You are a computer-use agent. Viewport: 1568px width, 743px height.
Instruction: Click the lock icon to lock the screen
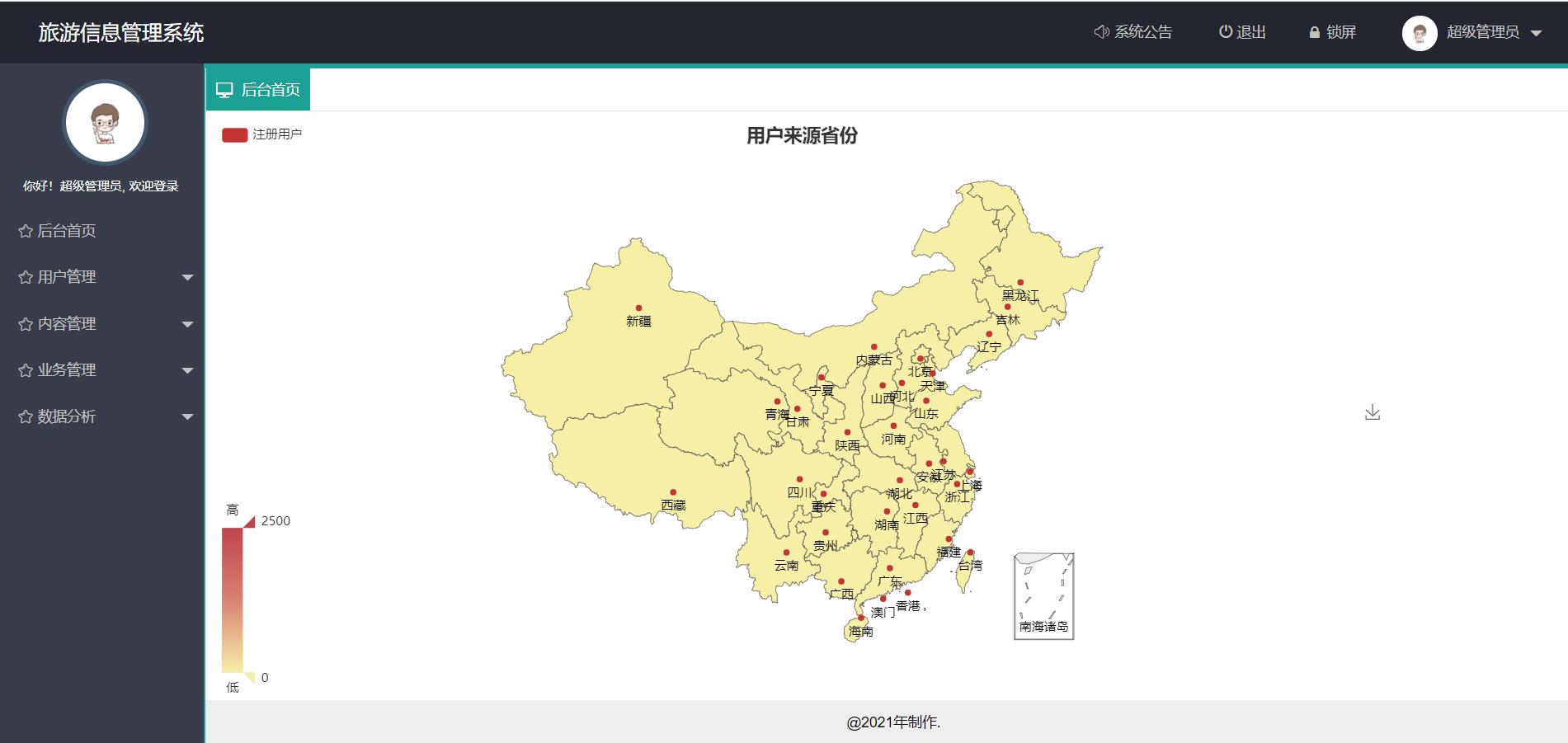click(1315, 33)
